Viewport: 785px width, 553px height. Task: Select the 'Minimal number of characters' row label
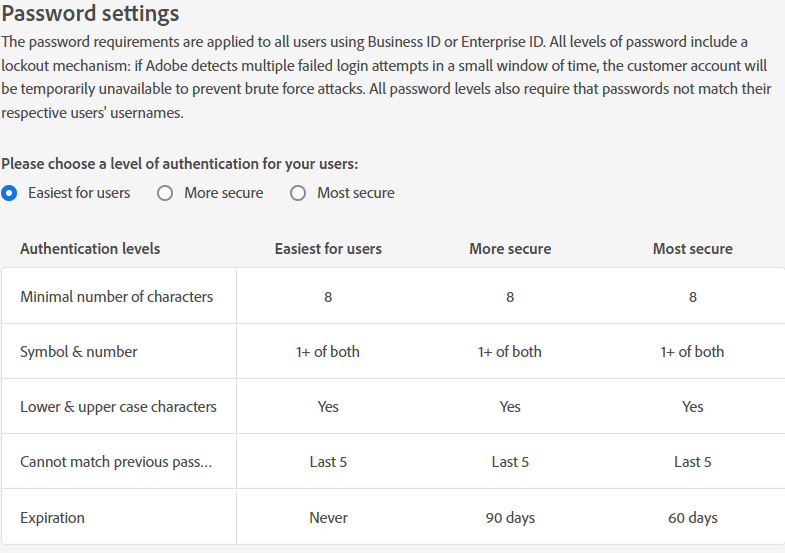116,296
